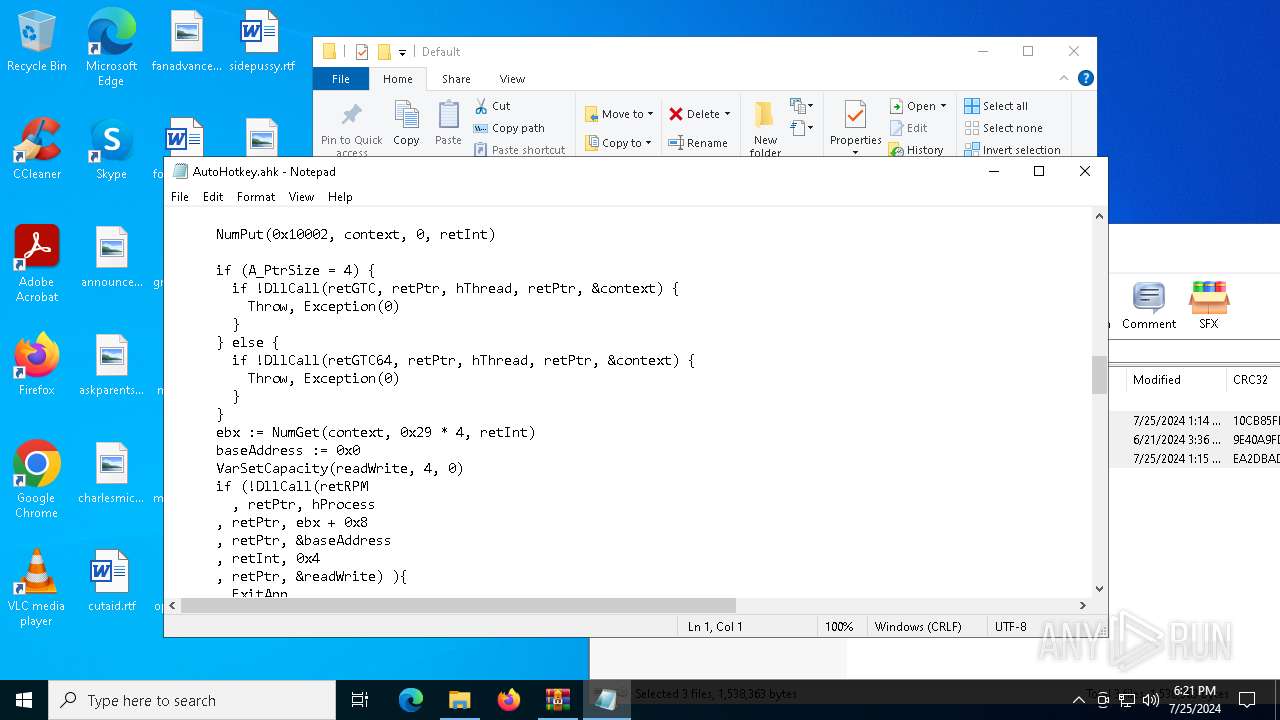Expand Delete dropdown arrow in Explorer

(x=727, y=114)
